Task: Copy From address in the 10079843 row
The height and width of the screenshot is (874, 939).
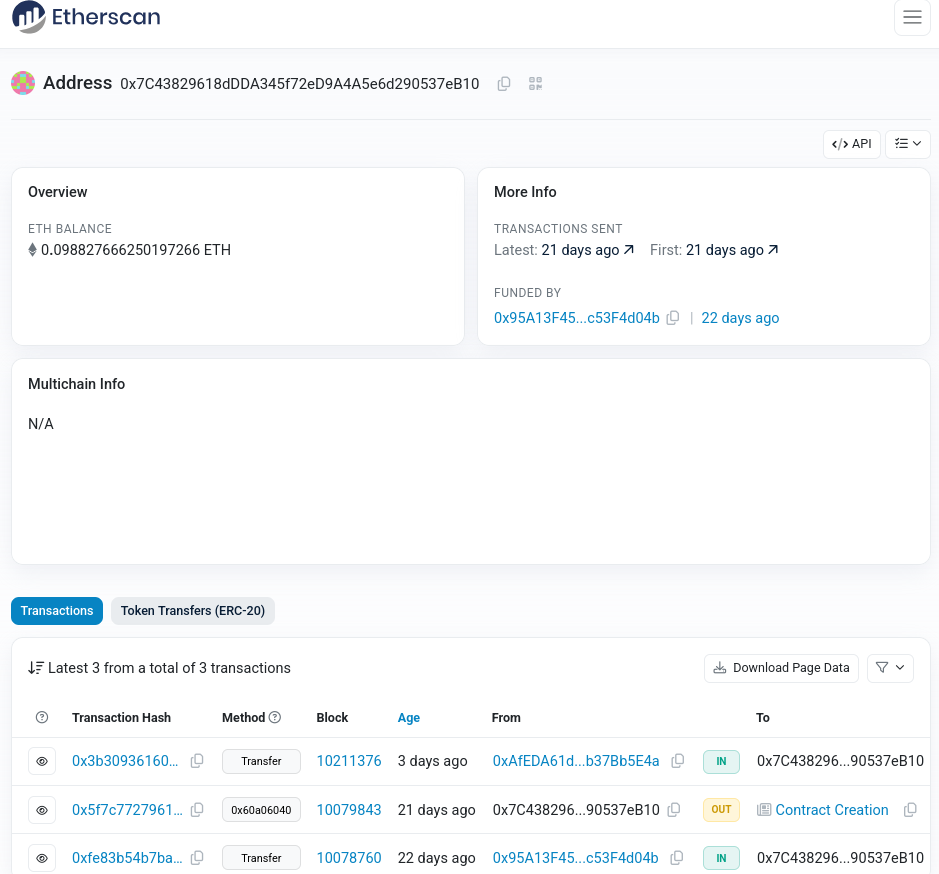Action: tap(674, 810)
